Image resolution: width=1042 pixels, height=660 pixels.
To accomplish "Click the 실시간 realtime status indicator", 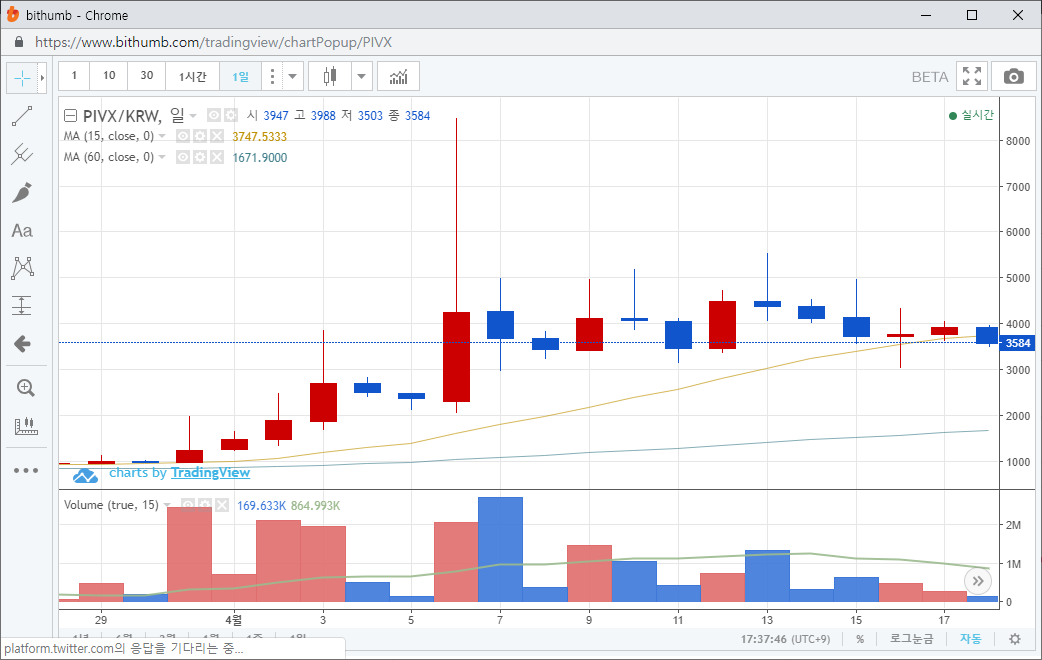I will (x=971, y=115).
